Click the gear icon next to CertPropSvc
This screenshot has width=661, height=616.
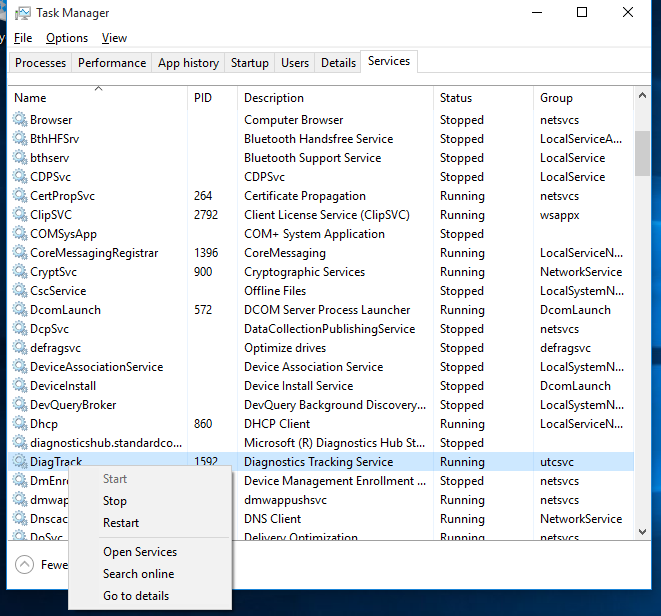click(20, 195)
